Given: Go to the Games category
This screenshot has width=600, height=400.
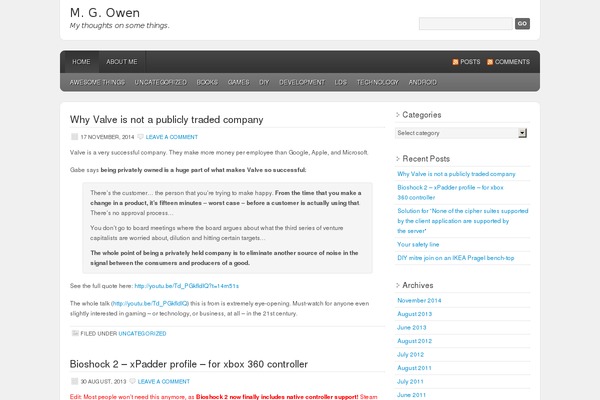Looking at the screenshot, I should [238, 82].
